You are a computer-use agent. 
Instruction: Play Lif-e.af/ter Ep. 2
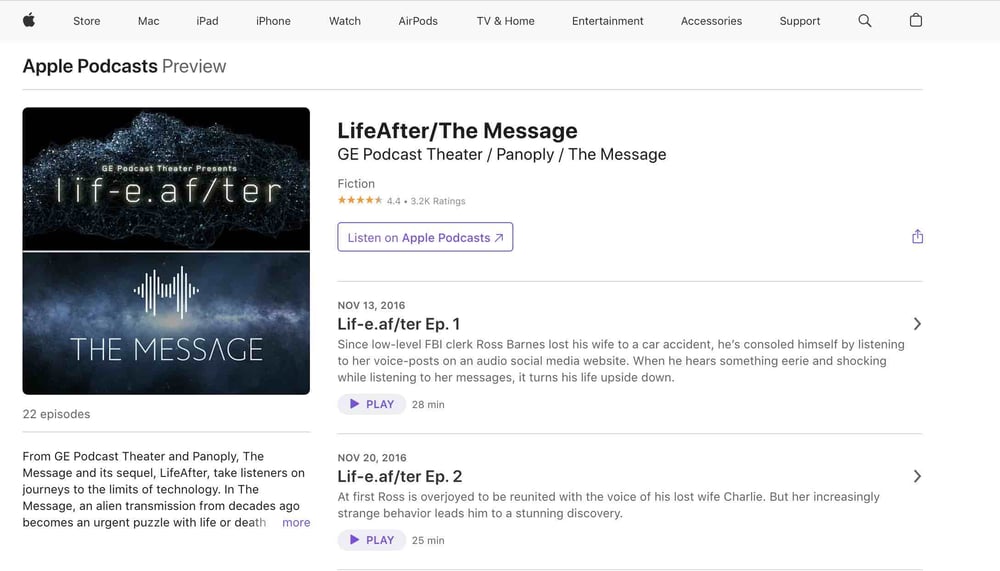pos(372,540)
